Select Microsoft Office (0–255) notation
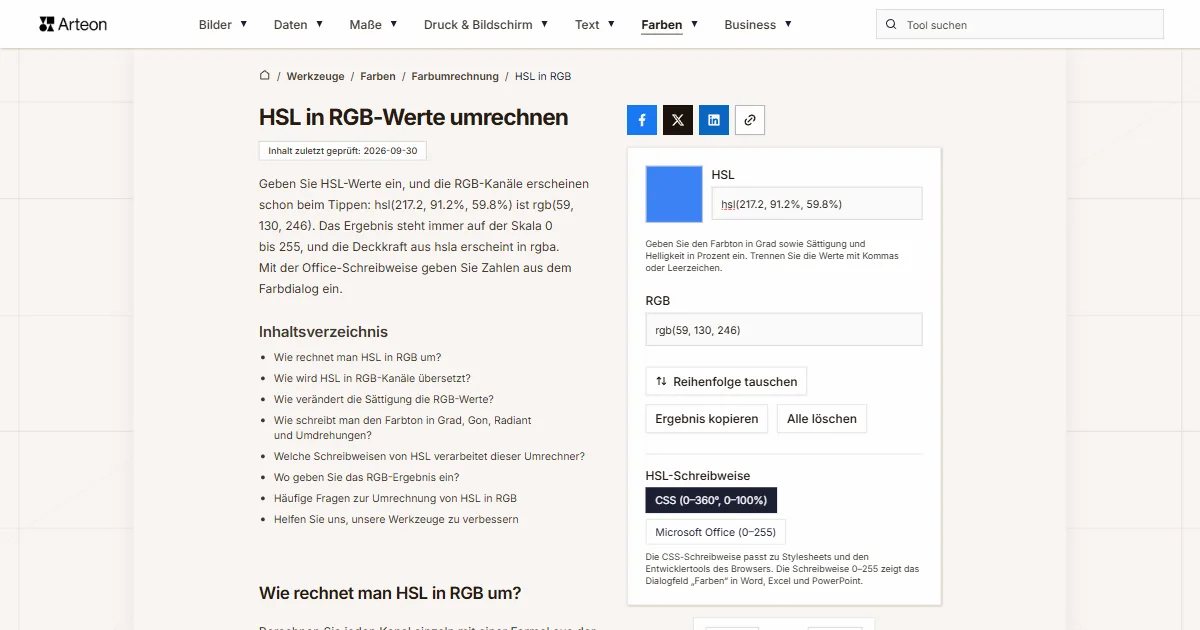This screenshot has height=630, width=1200. [716, 532]
